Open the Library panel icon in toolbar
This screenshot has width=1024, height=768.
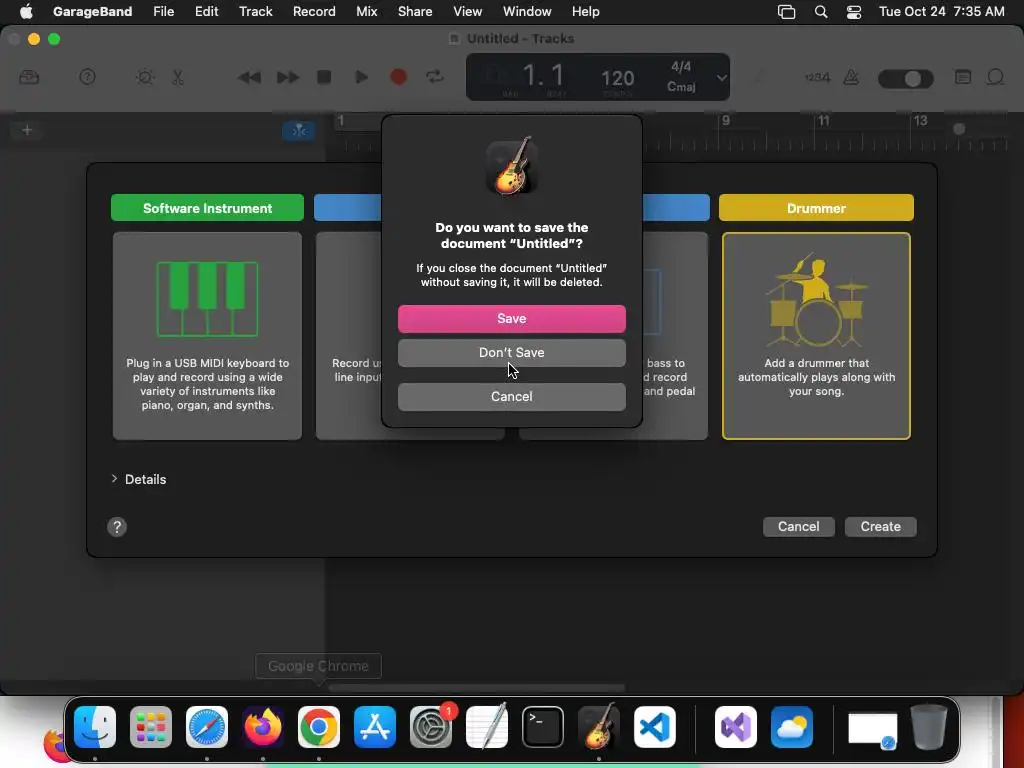29,78
